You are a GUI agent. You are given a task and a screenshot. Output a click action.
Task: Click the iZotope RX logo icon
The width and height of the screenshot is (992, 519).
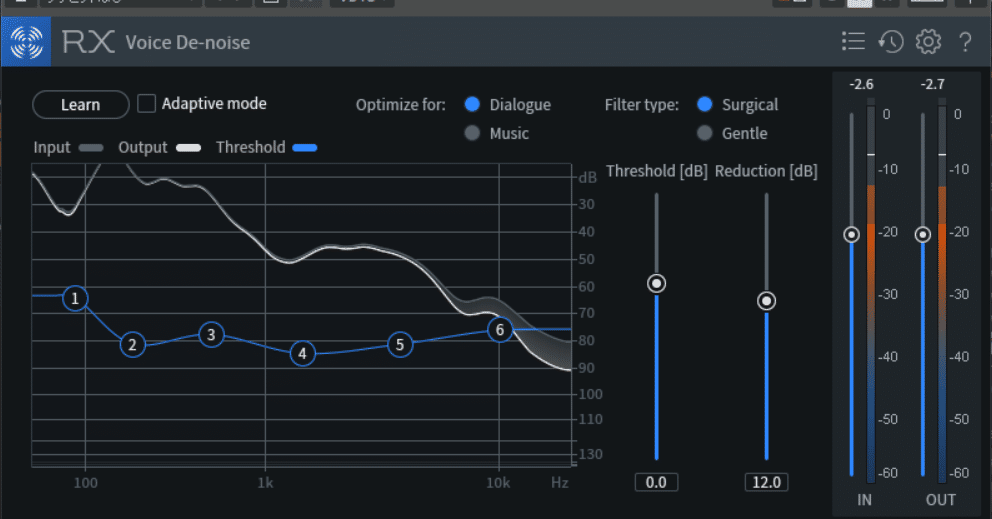(x=27, y=42)
